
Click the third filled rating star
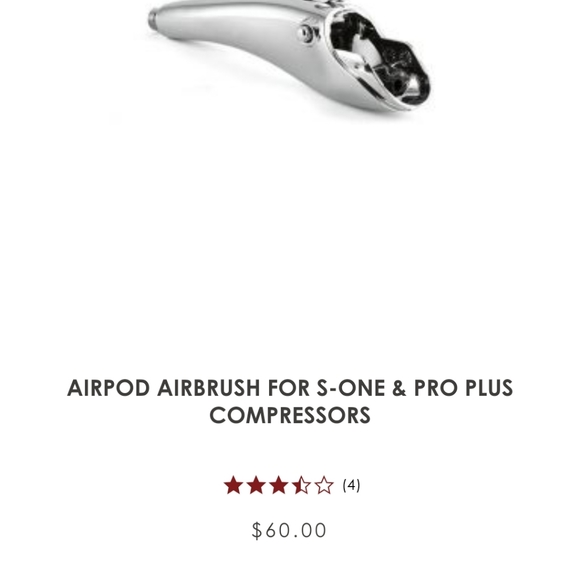click(x=279, y=485)
